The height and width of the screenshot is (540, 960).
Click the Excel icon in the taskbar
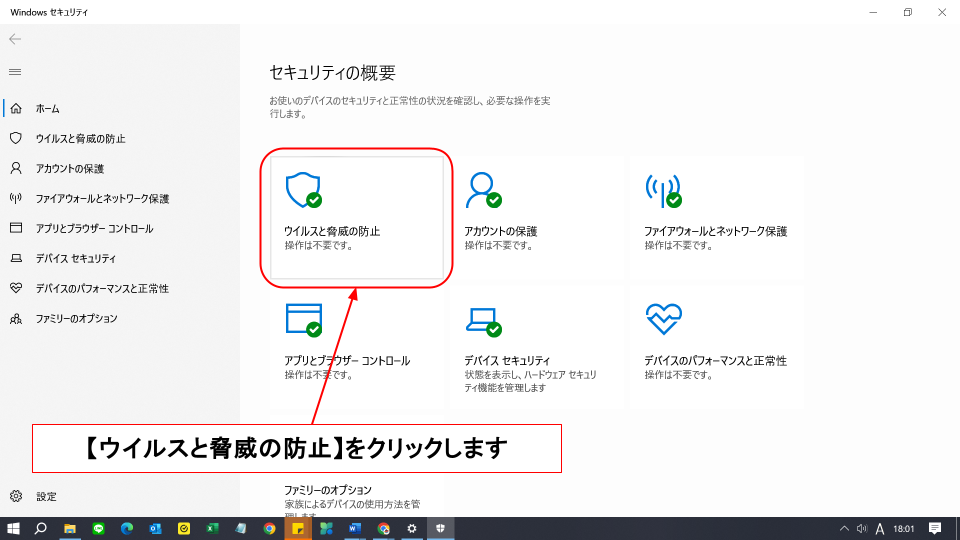coord(212,528)
